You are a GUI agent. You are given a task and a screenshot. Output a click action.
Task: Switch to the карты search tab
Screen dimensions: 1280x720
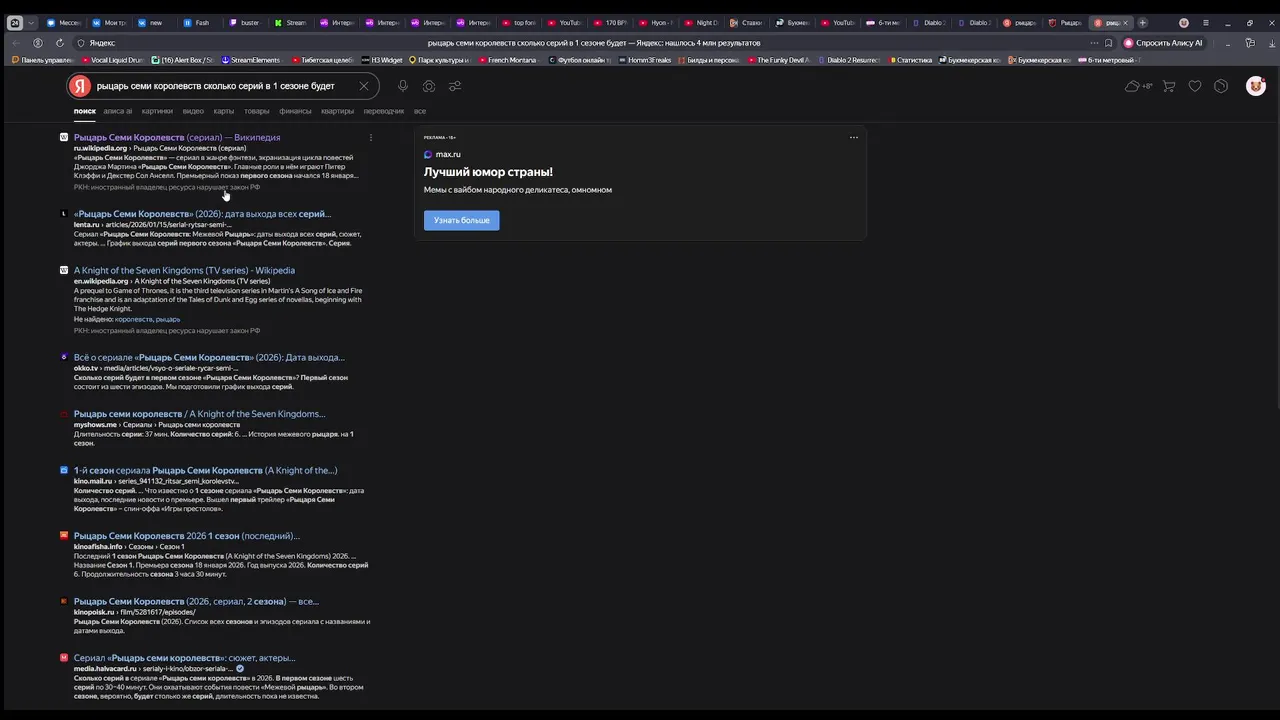[224, 111]
